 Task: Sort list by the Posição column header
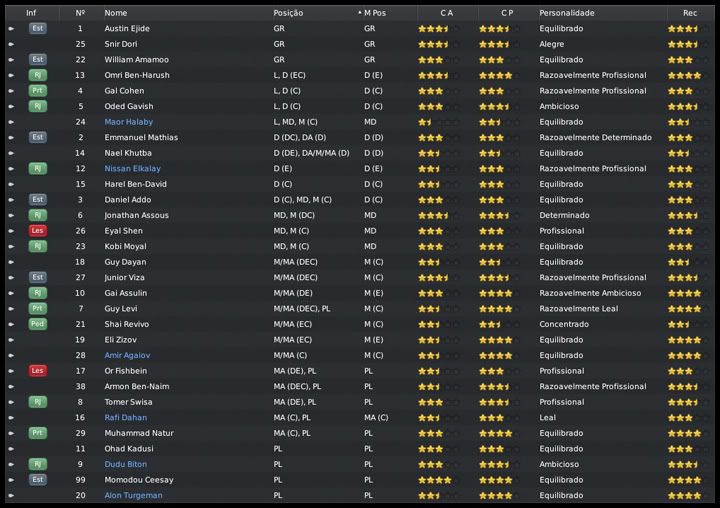pos(288,13)
